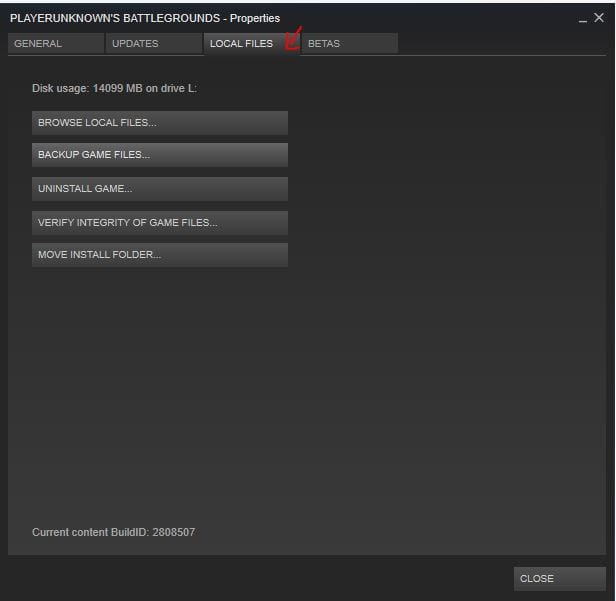Screen dimensions: 616x601
Task: Verify Integrity of Game Files
Action: pos(160,223)
